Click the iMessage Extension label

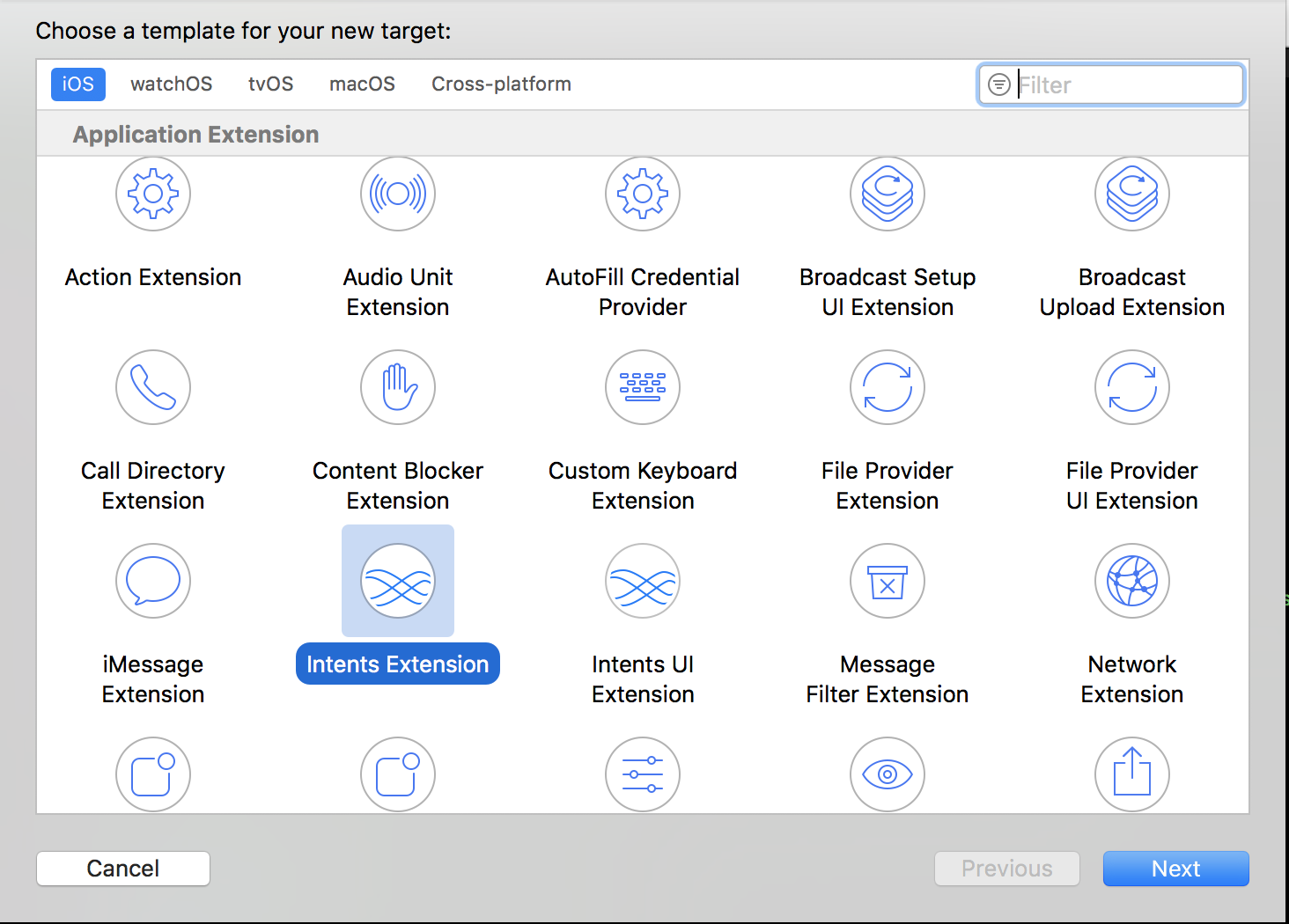pyautogui.click(x=153, y=679)
